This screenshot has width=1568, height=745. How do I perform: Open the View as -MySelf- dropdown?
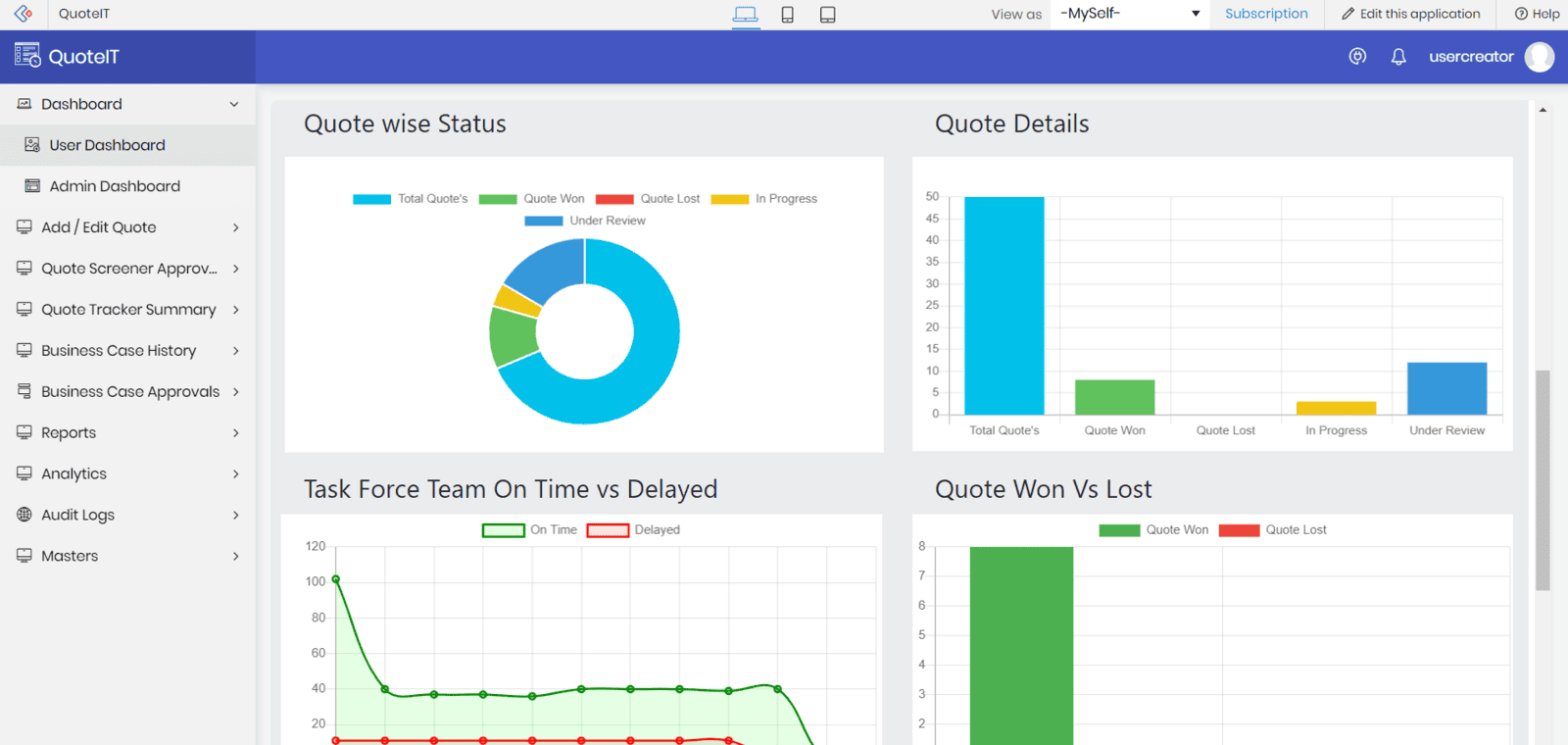coord(1129,14)
